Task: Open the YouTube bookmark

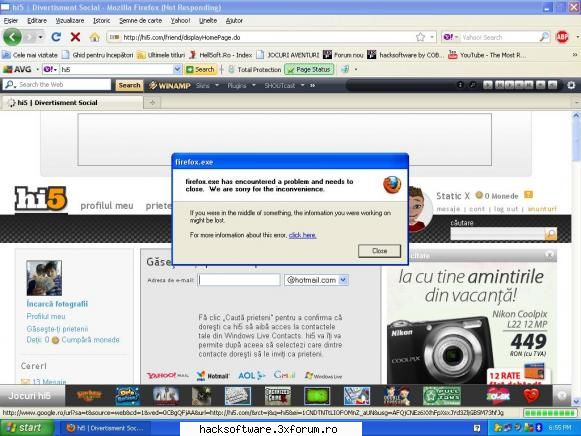Action: click(487, 55)
